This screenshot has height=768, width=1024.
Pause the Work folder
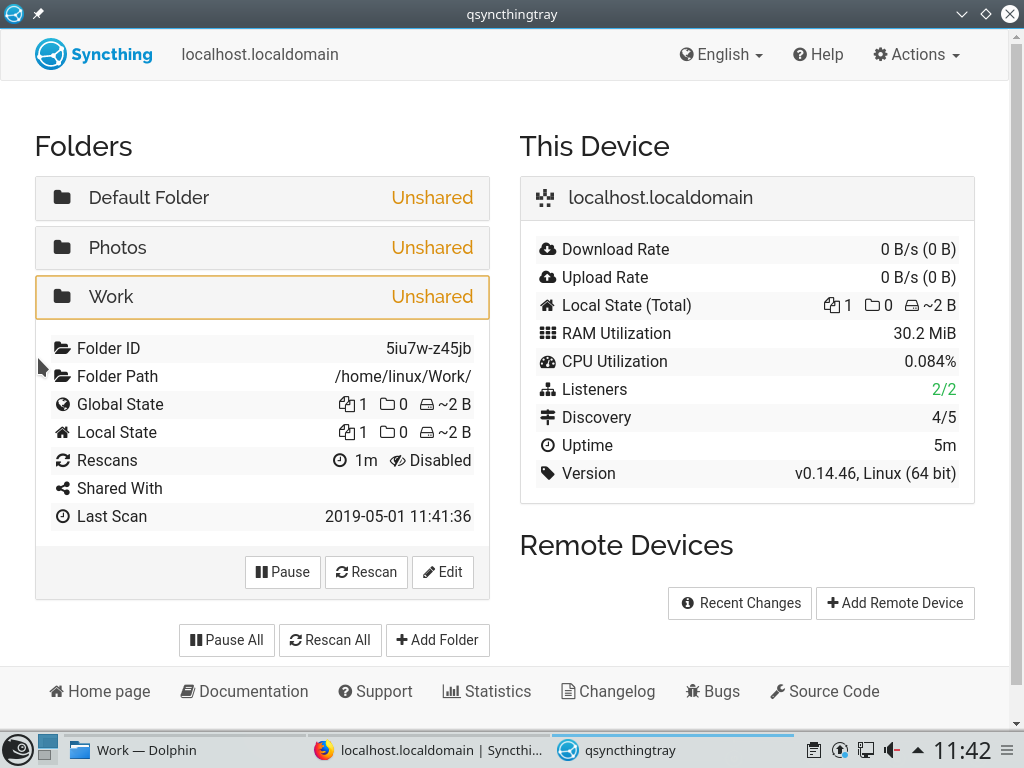(x=283, y=572)
